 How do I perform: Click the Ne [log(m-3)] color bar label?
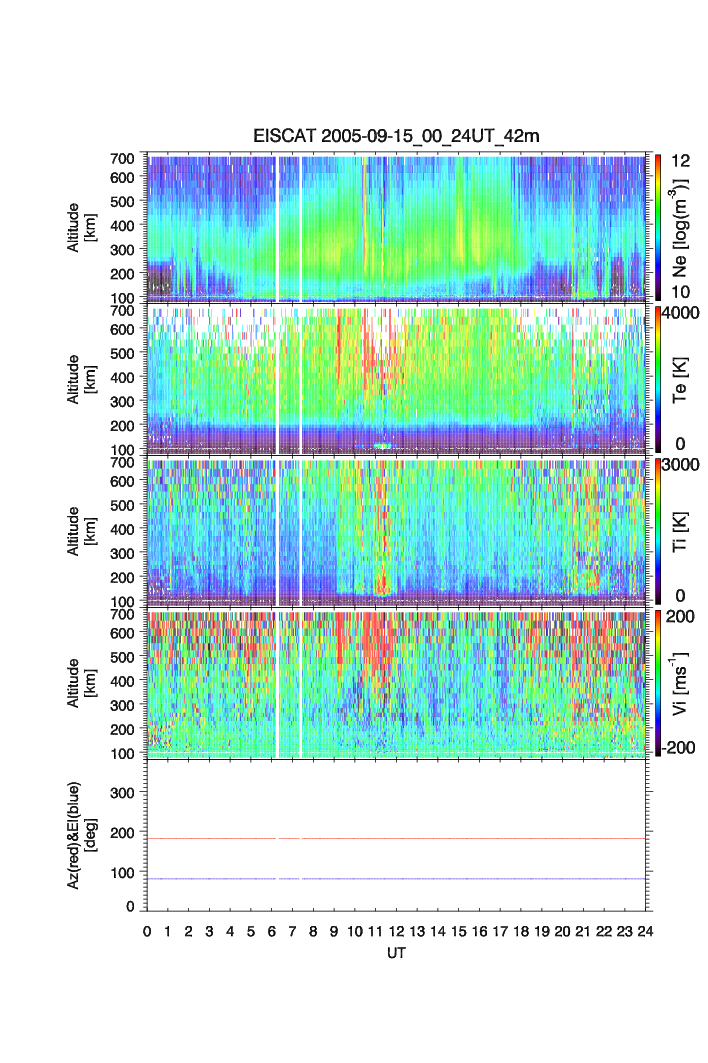point(682,226)
